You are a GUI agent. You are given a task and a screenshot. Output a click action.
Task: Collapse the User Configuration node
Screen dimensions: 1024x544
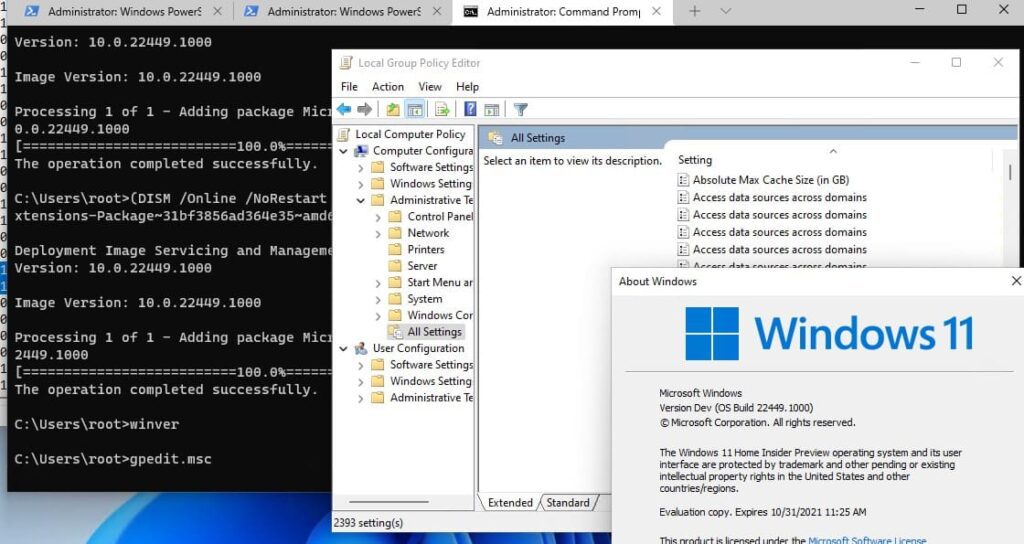coord(344,349)
